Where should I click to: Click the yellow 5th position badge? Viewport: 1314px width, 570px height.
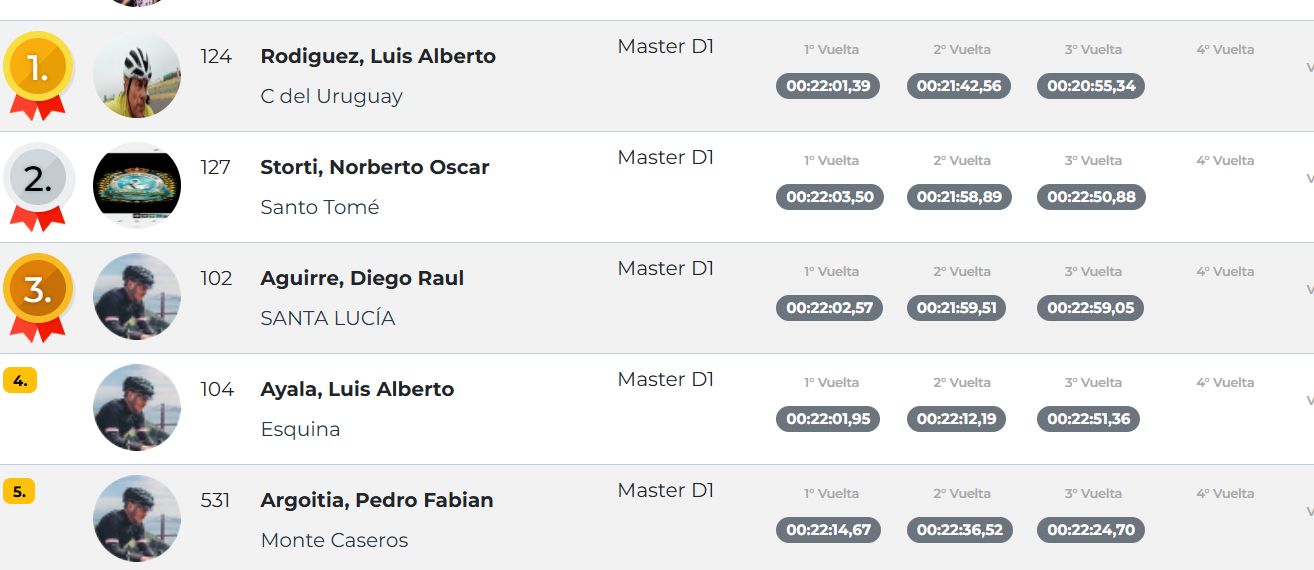(19, 491)
